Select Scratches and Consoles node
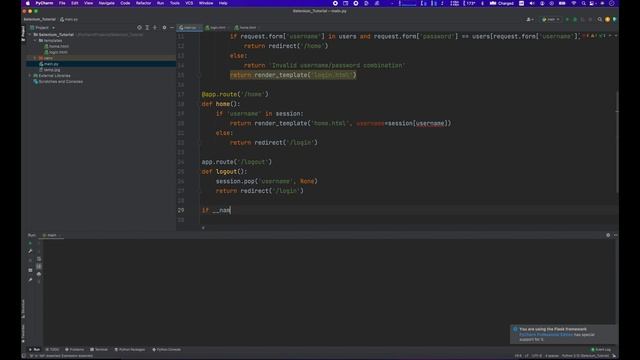 [x=58, y=82]
